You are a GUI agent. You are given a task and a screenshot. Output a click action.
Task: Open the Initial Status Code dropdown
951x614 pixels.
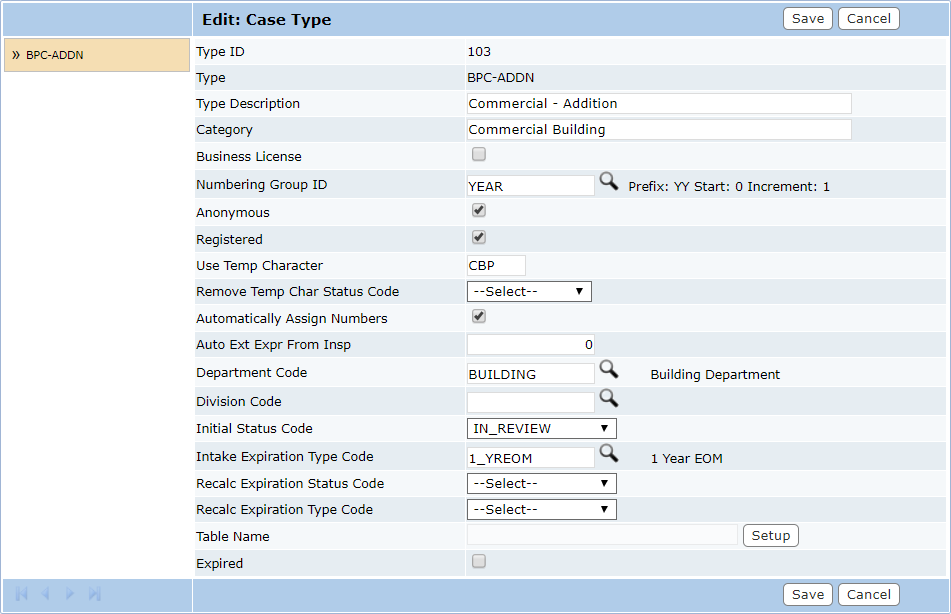541,428
